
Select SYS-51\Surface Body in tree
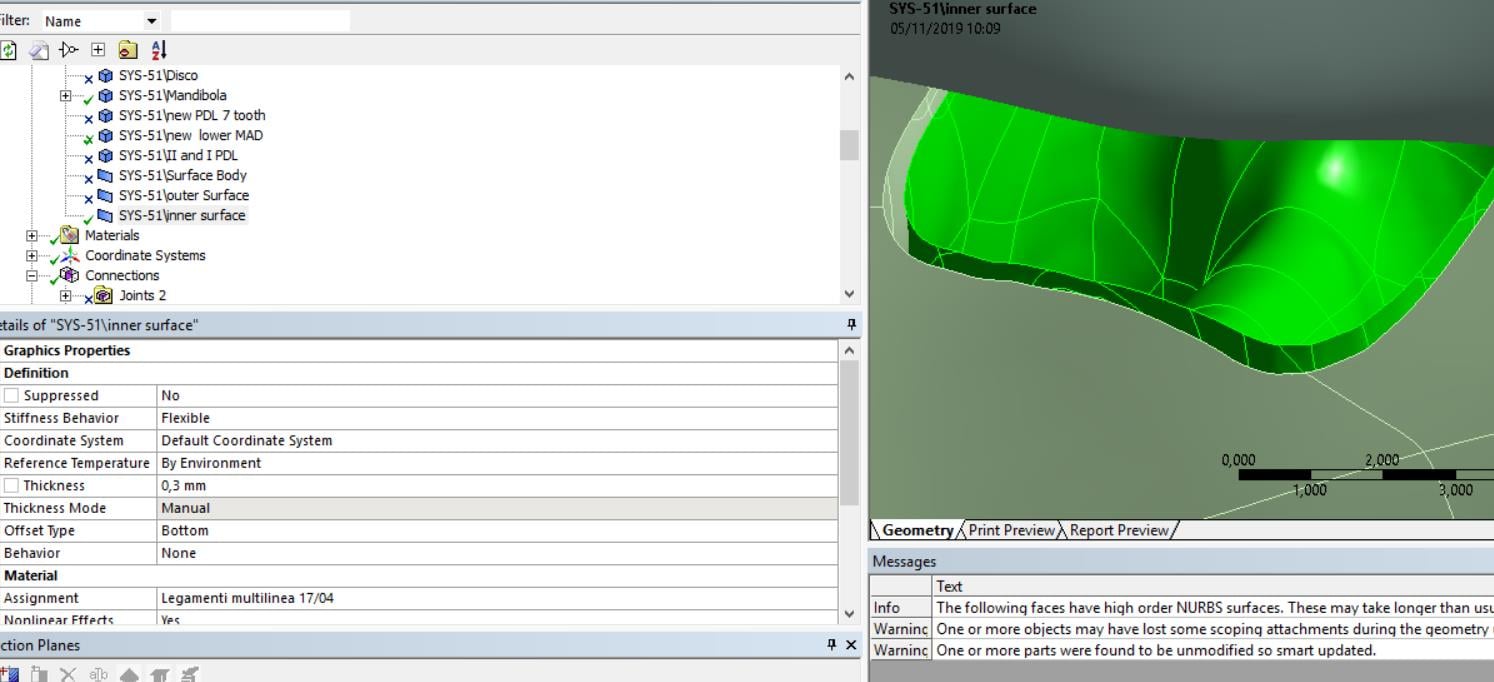(183, 175)
